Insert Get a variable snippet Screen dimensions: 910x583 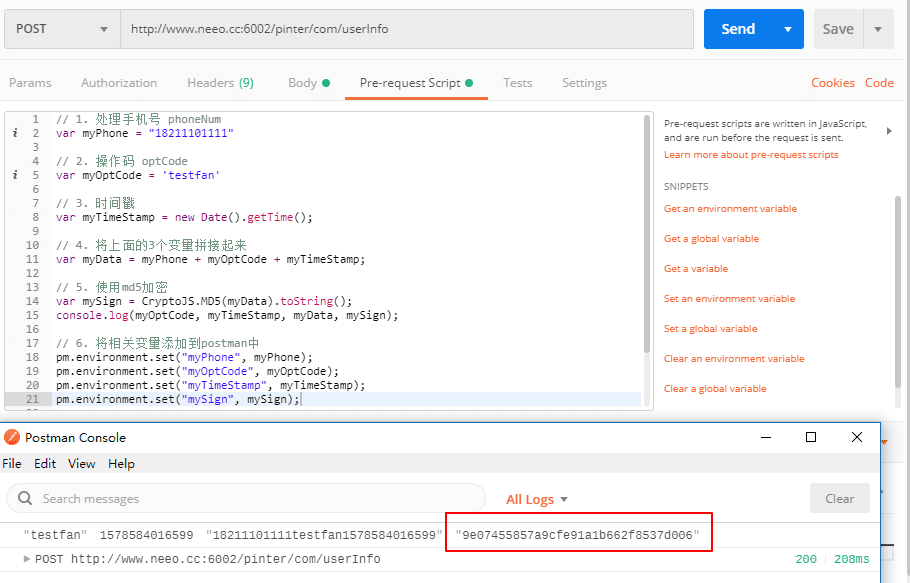coord(696,269)
